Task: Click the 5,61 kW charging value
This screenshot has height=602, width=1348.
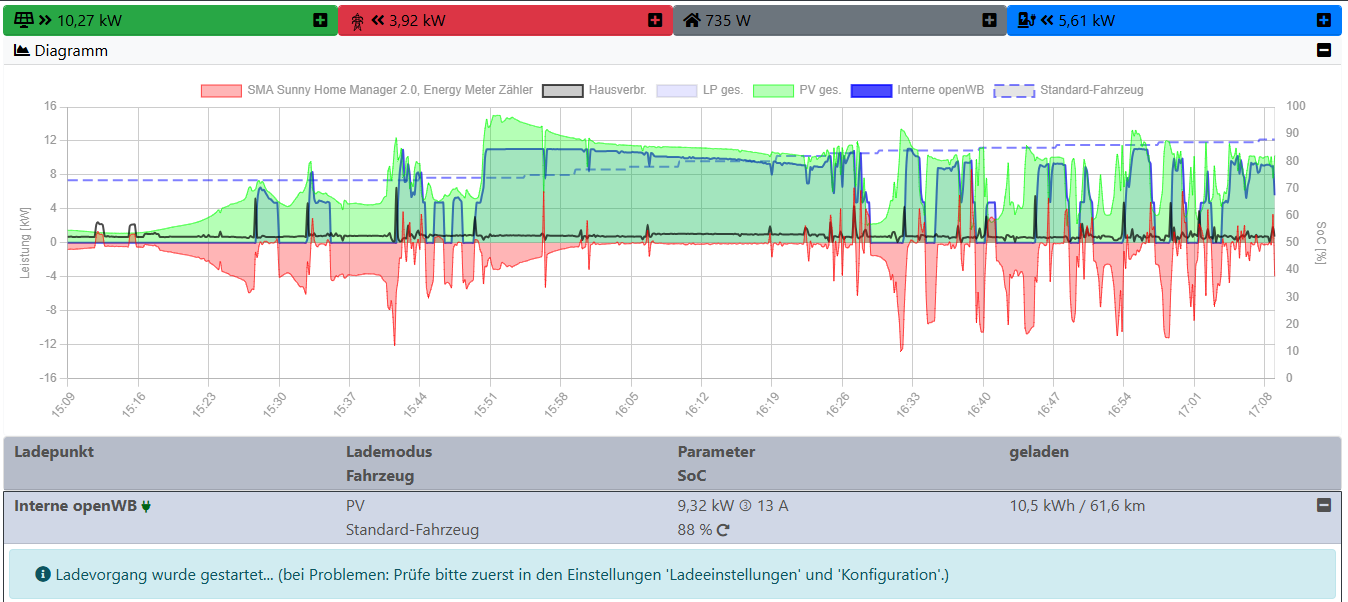Action: pos(1086,20)
